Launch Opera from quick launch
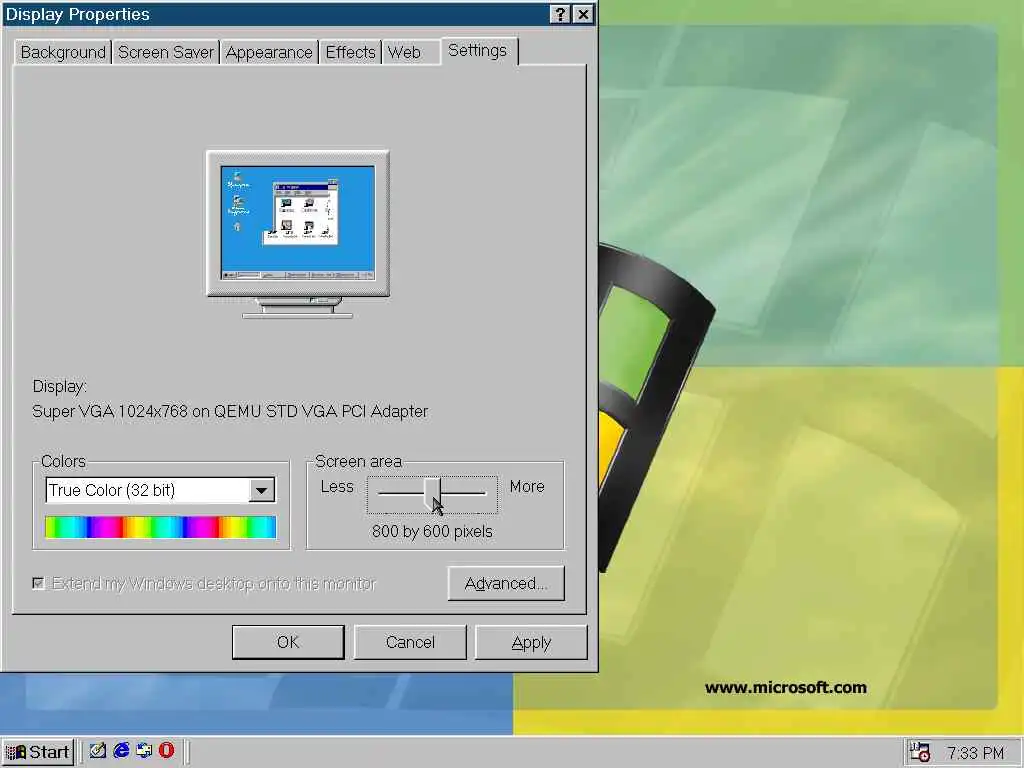The width and height of the screenshot is (1024, 768). point(167,751)
